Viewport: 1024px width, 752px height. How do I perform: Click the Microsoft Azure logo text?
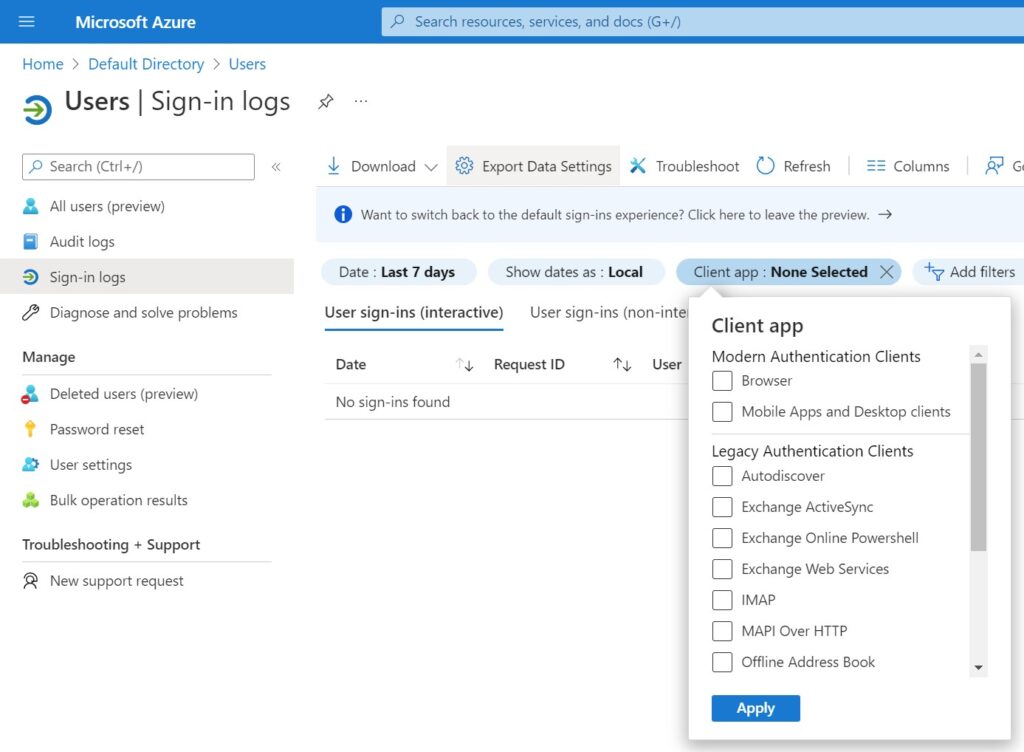(135, 22)
